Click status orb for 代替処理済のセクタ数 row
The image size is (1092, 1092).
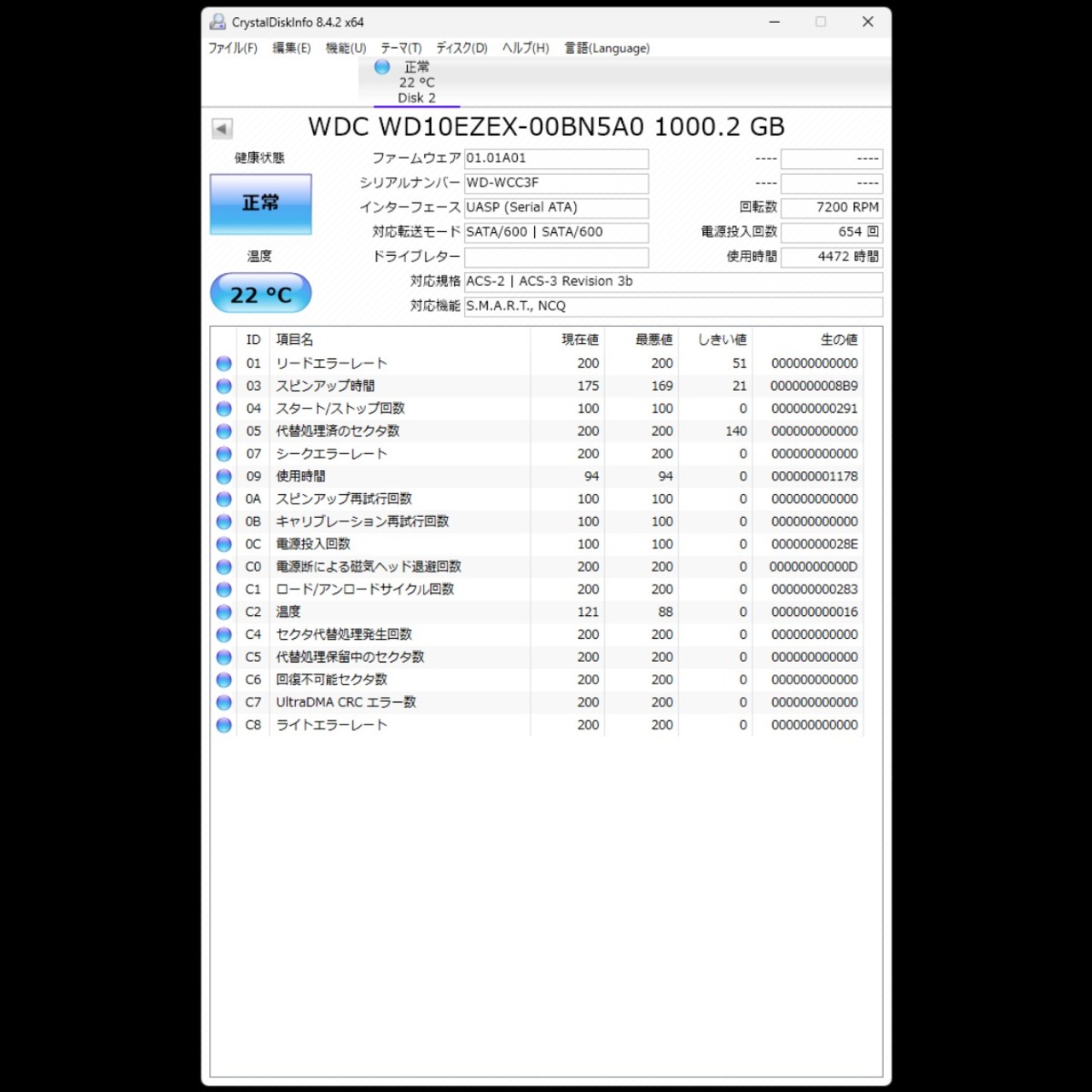point(224,431)
